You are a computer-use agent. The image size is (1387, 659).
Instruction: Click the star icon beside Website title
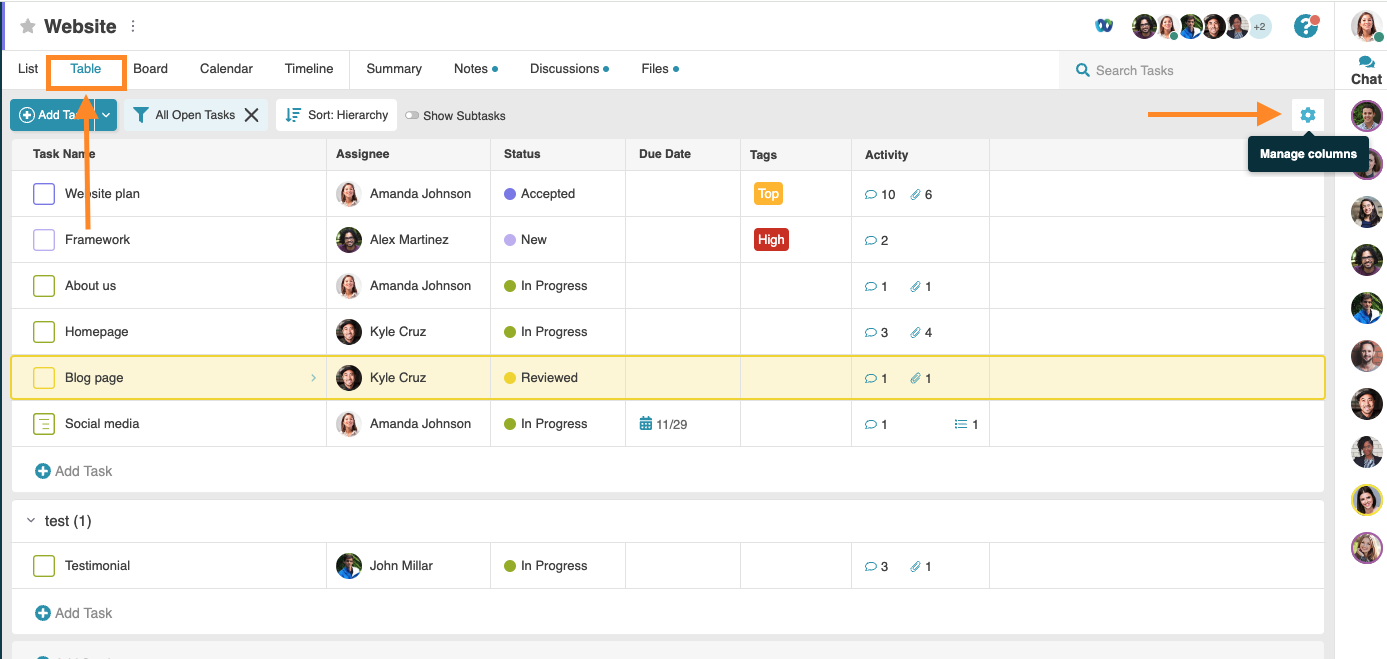(29, 26)
